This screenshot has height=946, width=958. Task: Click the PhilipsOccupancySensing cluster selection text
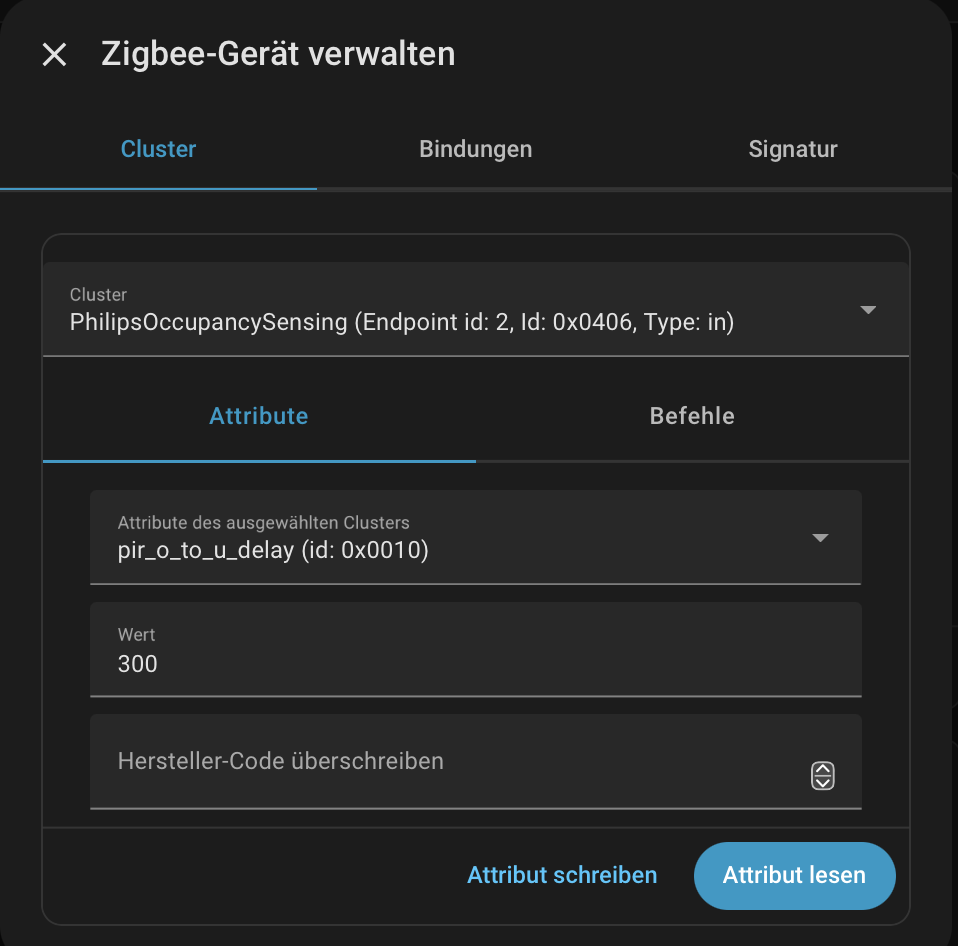402,323
